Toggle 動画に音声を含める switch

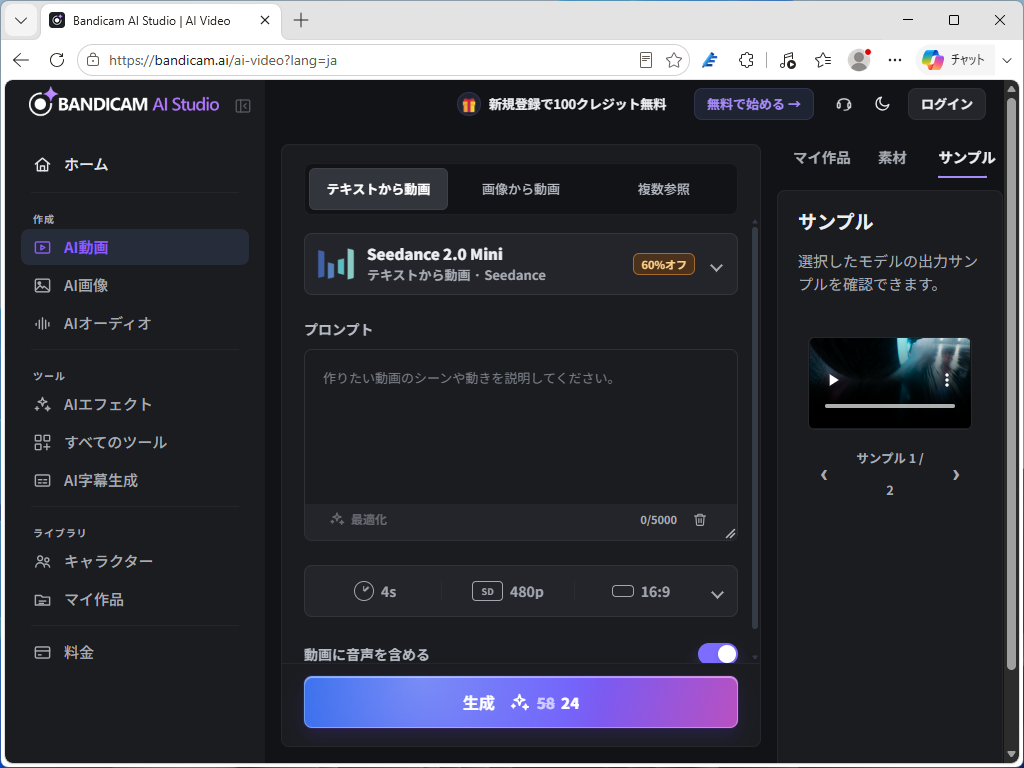click(718, 654)
